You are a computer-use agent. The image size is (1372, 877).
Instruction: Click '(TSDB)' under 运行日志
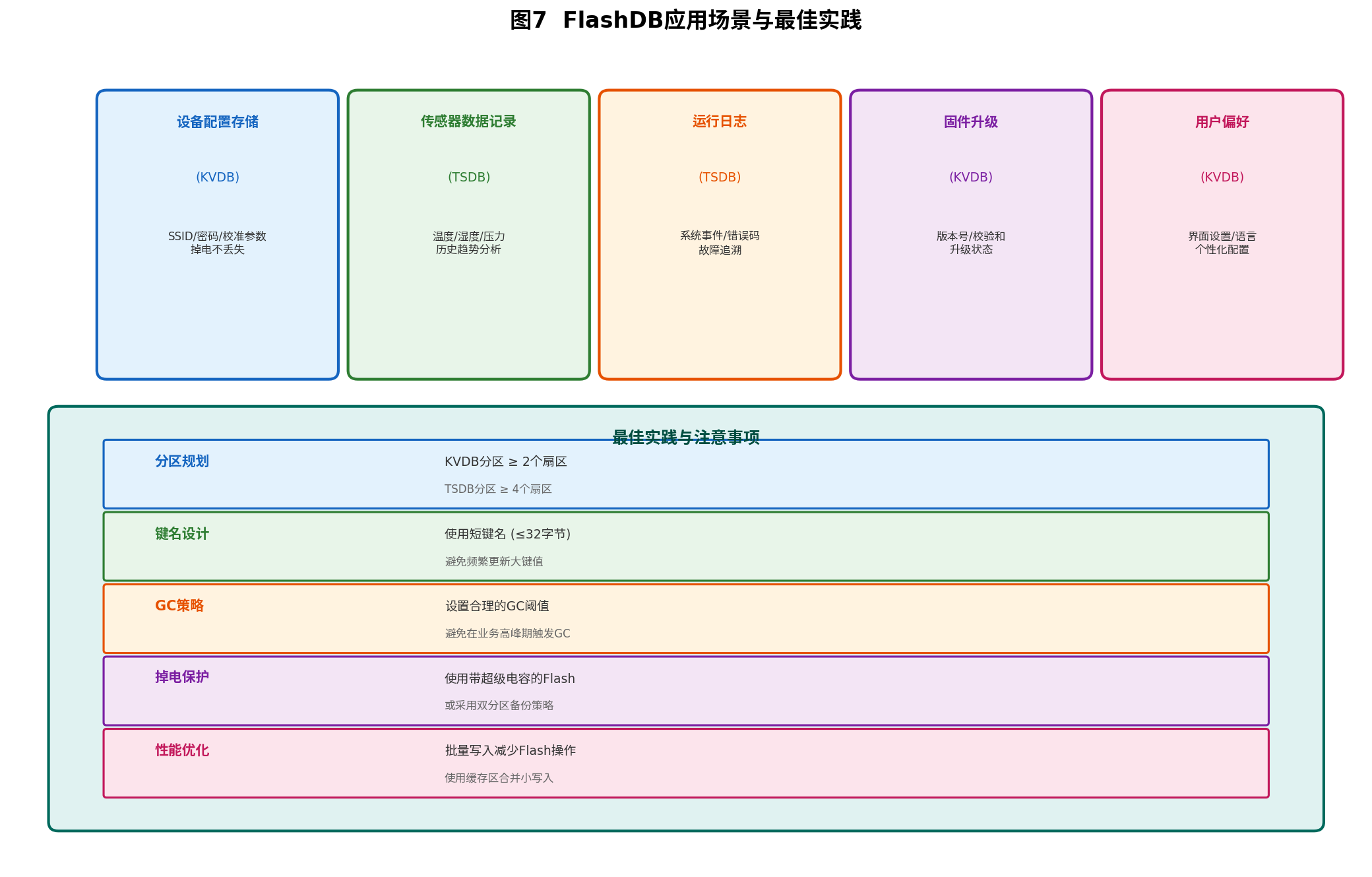[720, 177]
